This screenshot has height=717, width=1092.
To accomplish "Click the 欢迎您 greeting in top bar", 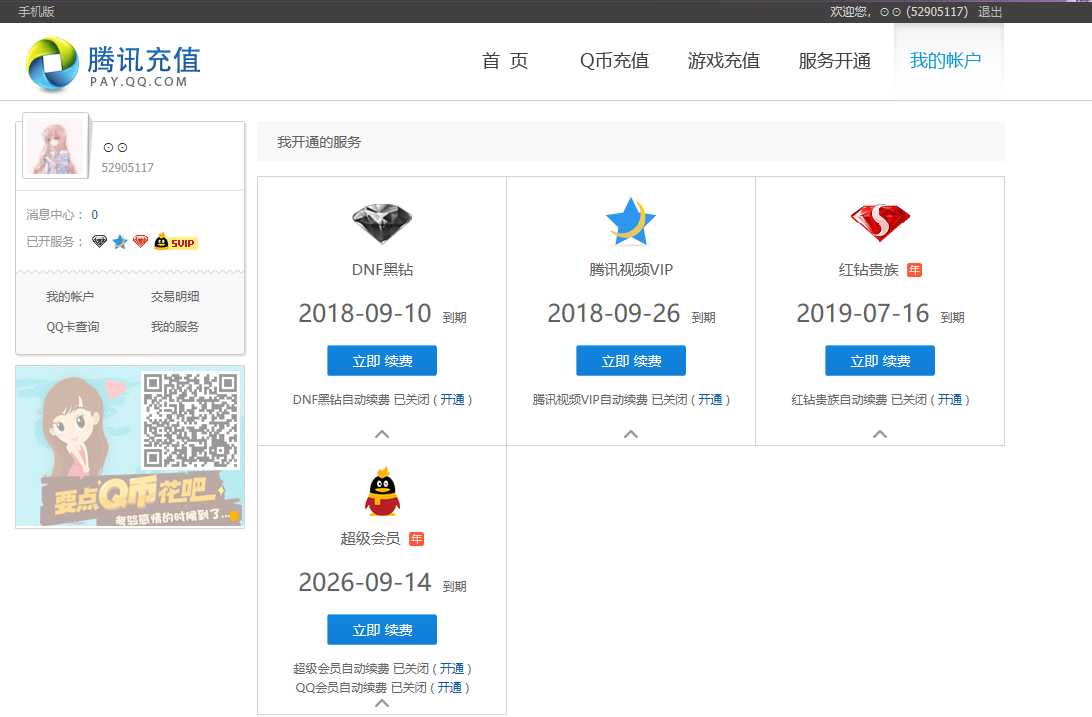I will coord(849,12).
